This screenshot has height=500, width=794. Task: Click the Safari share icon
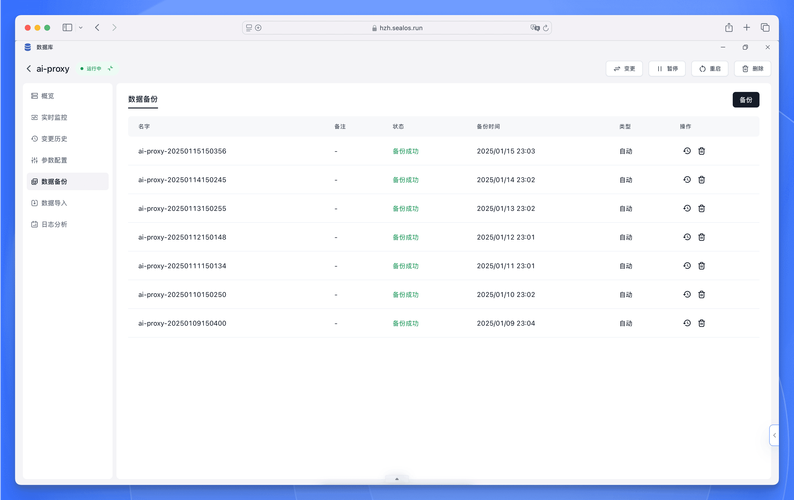(x=729, y=28)
